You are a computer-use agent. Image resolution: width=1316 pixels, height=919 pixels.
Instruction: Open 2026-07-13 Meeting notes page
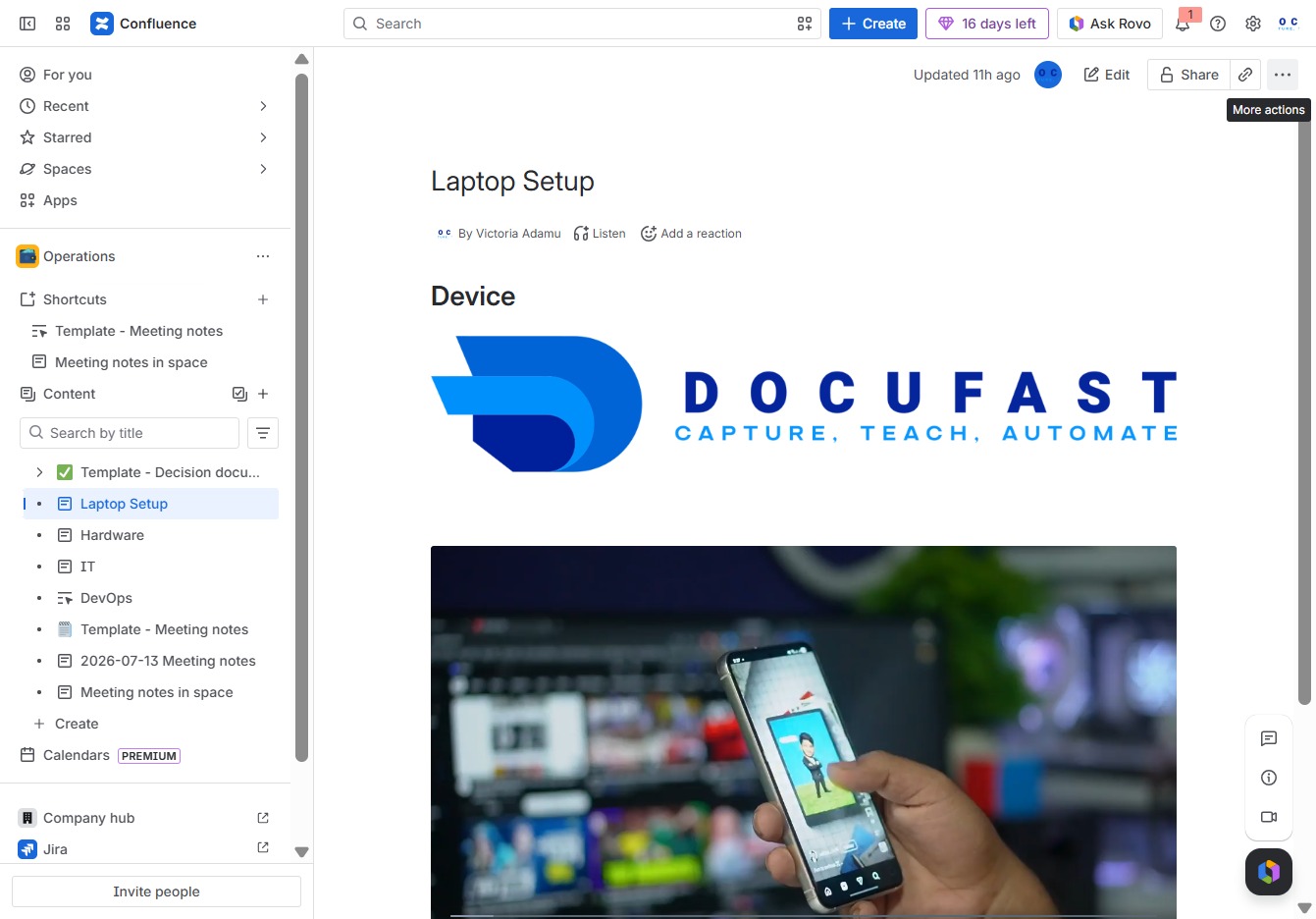point(168,661)
